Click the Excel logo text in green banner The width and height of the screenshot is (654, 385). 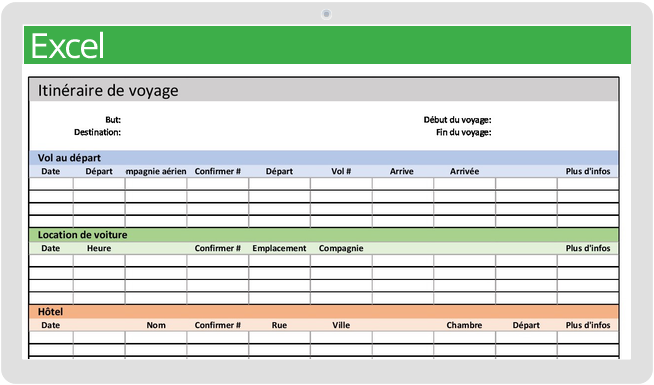click(67, 46)
